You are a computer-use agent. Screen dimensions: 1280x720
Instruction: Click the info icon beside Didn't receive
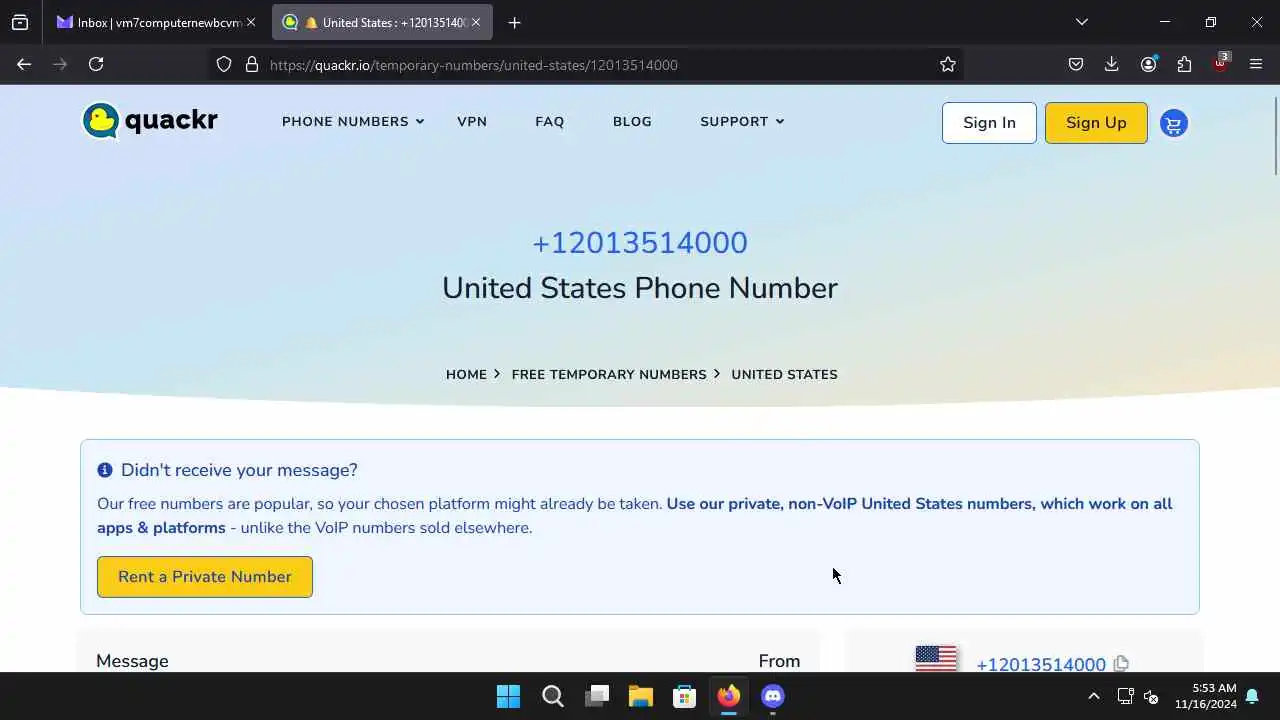coord(105,470)
